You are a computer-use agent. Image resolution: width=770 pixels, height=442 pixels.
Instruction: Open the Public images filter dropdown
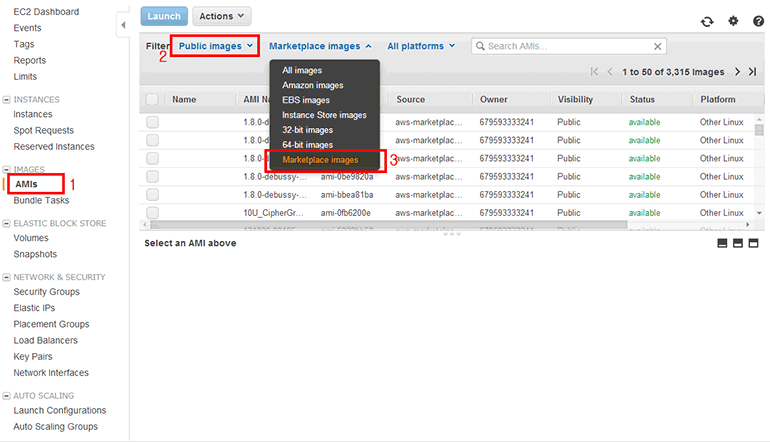(215, 46)
